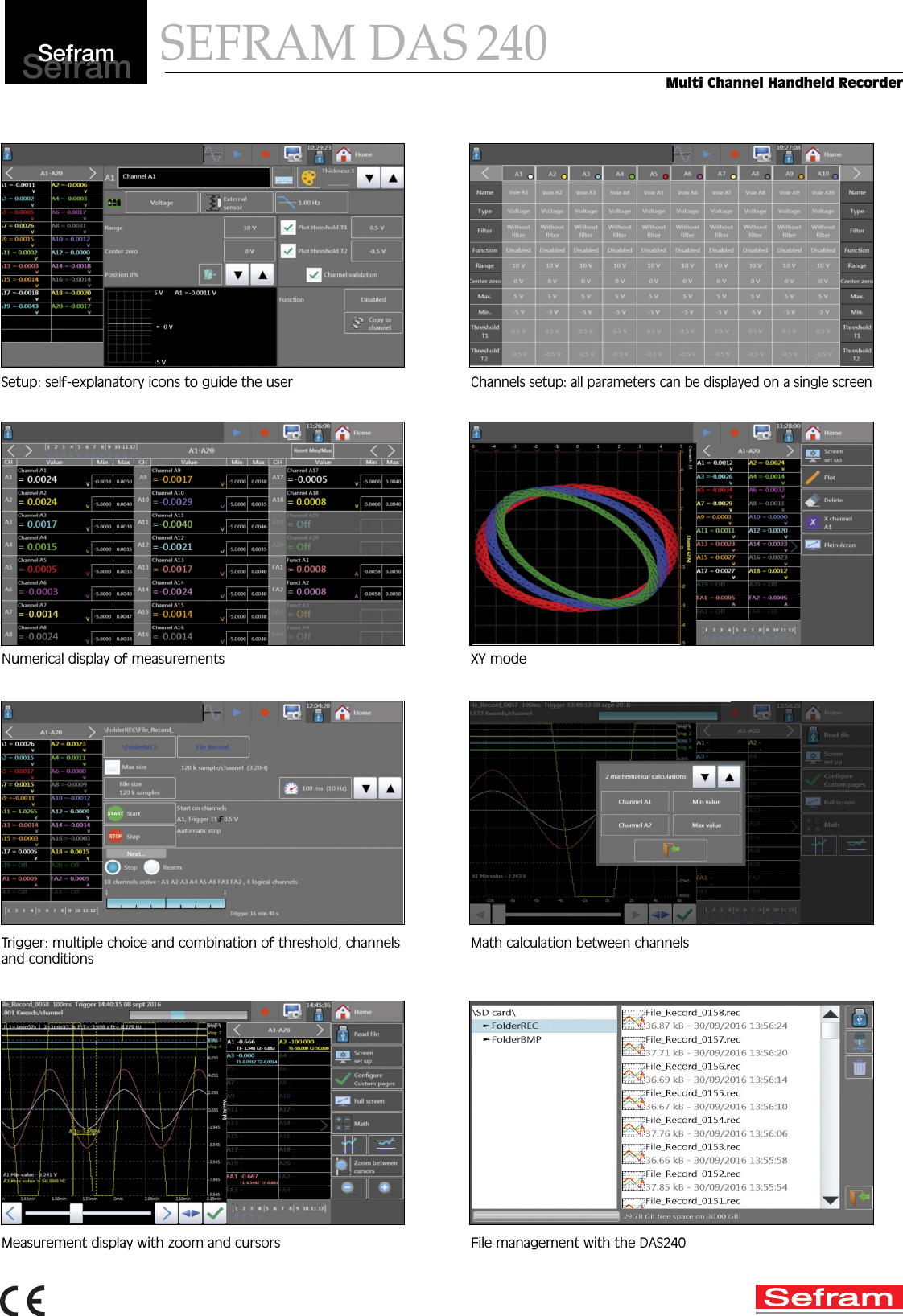Click the zoom out minus icon in Measurement display
Screen dimensions: 903x1316
(348, 1187)
